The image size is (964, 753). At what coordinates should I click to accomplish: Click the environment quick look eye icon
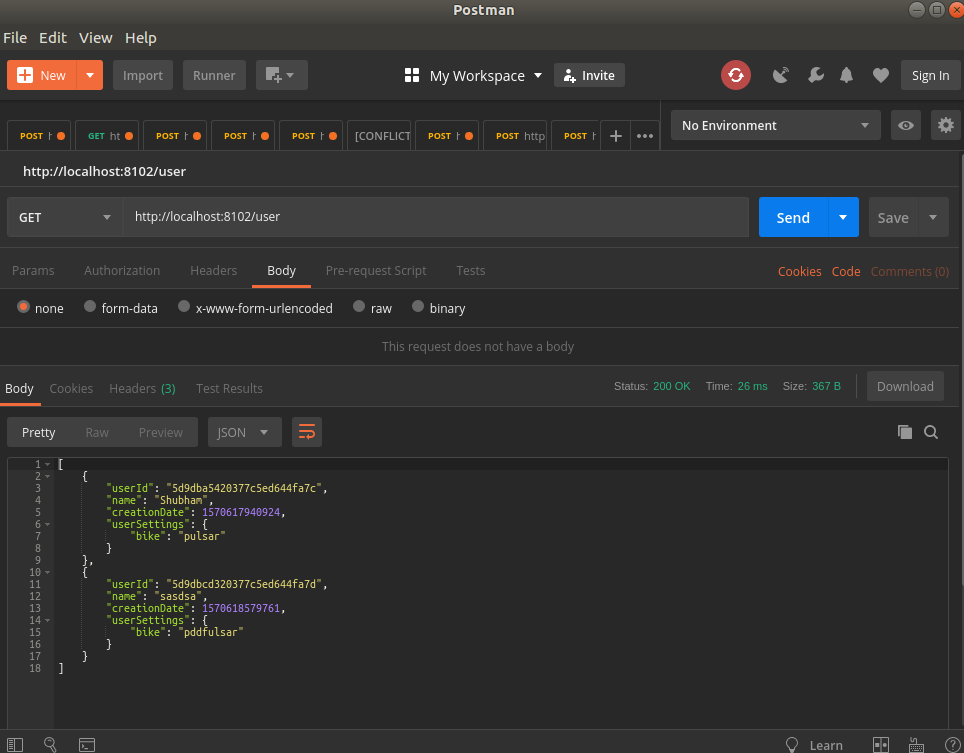click(906, 125)
